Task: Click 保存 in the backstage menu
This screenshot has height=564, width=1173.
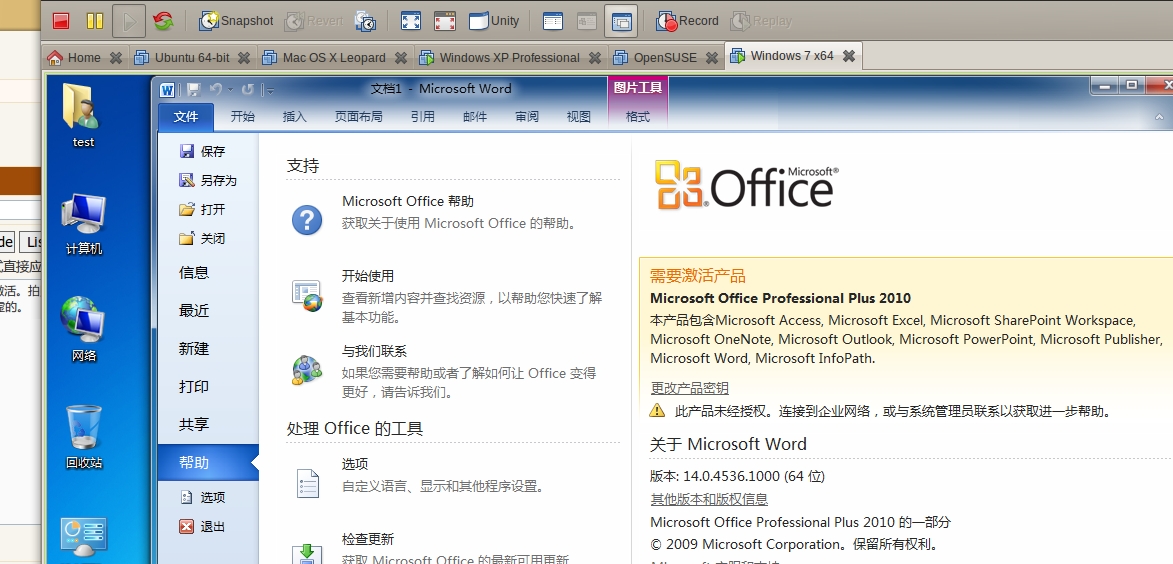Action: pos(202,151)
